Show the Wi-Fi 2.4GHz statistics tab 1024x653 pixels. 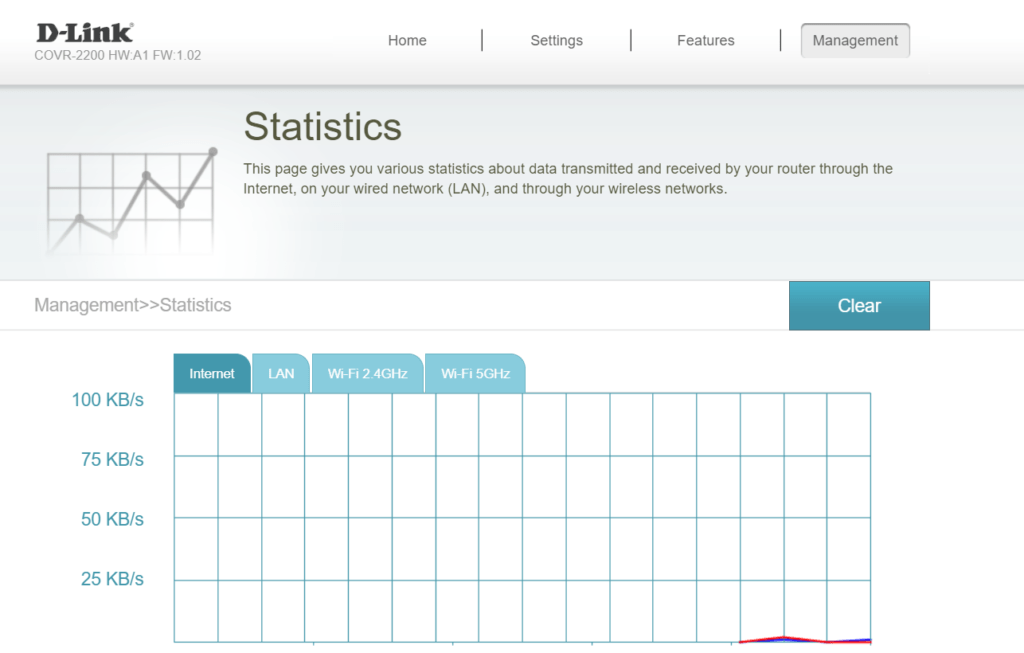(x=367, y=374)
